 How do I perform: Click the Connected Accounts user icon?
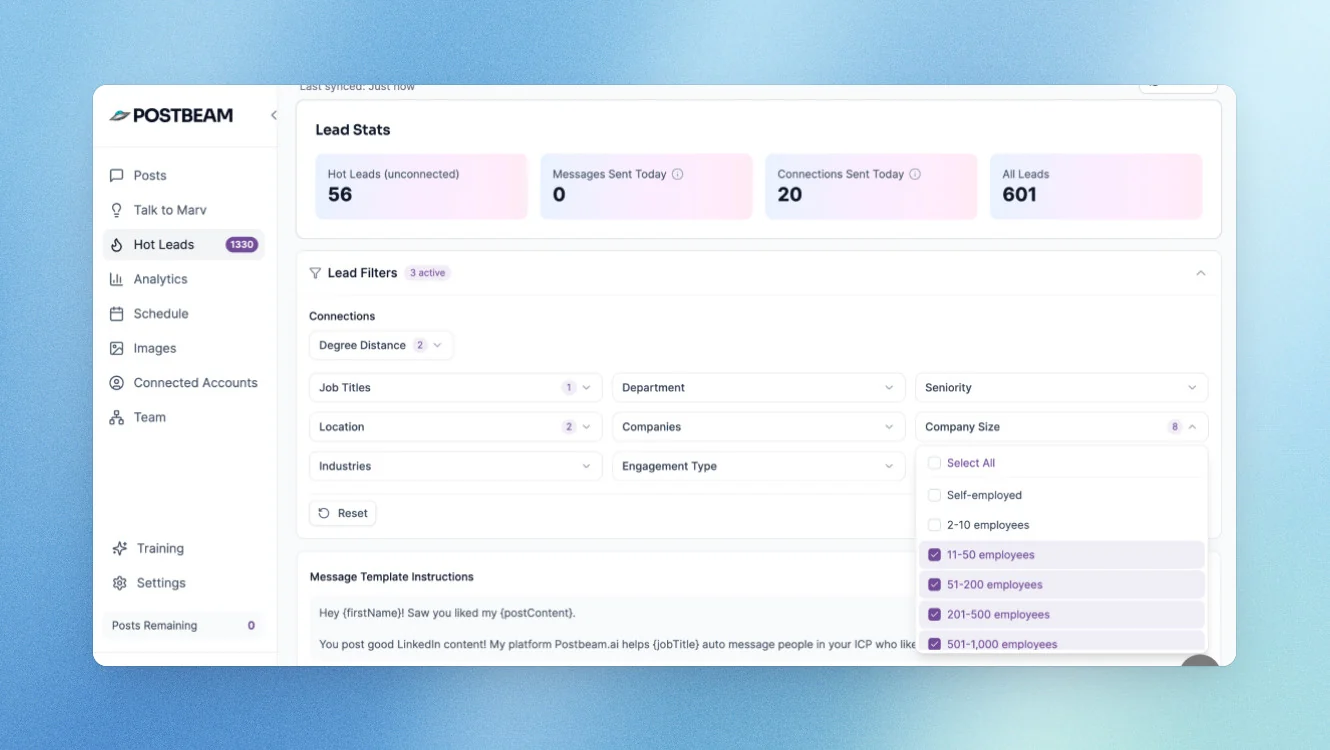117,383
